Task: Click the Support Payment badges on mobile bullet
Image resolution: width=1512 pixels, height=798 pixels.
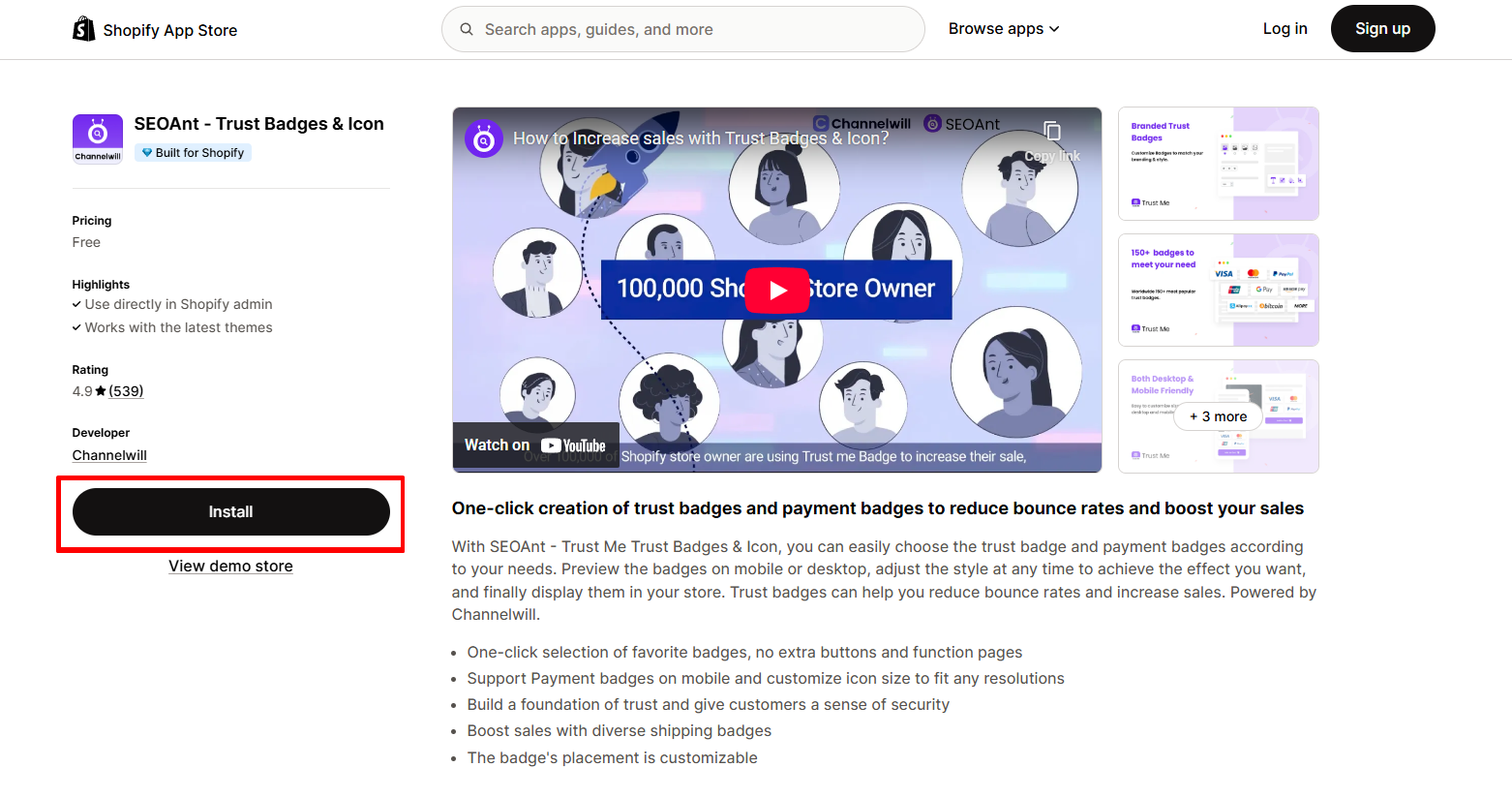Action: [766, 679]
